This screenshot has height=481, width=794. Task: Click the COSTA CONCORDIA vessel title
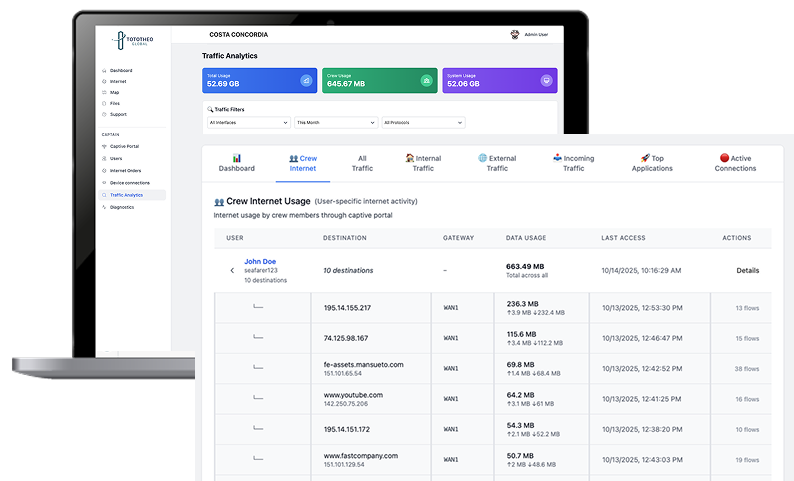pyautogui.click(x=239, y=34)
